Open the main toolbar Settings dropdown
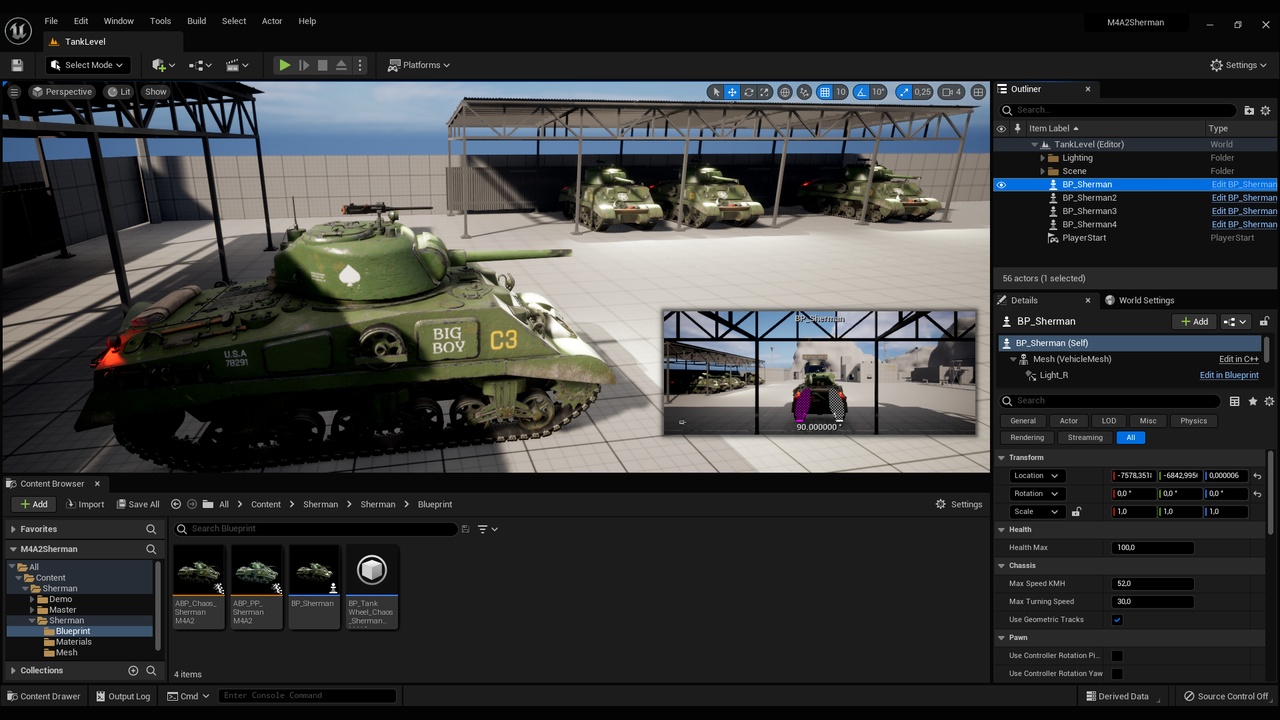This screenshot has height=720, width=1280. (1239, 65)
